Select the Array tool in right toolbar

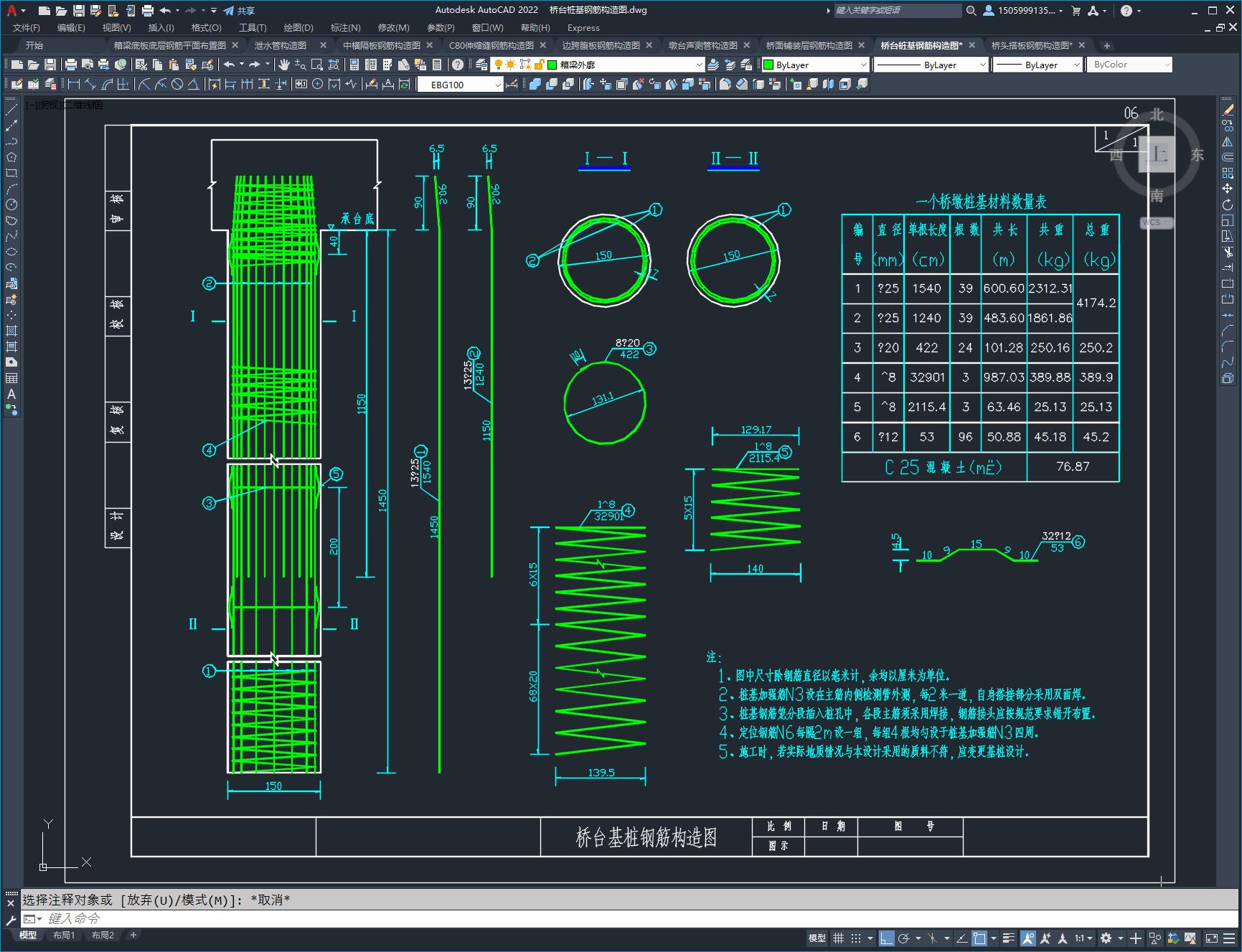(1228, 173)
